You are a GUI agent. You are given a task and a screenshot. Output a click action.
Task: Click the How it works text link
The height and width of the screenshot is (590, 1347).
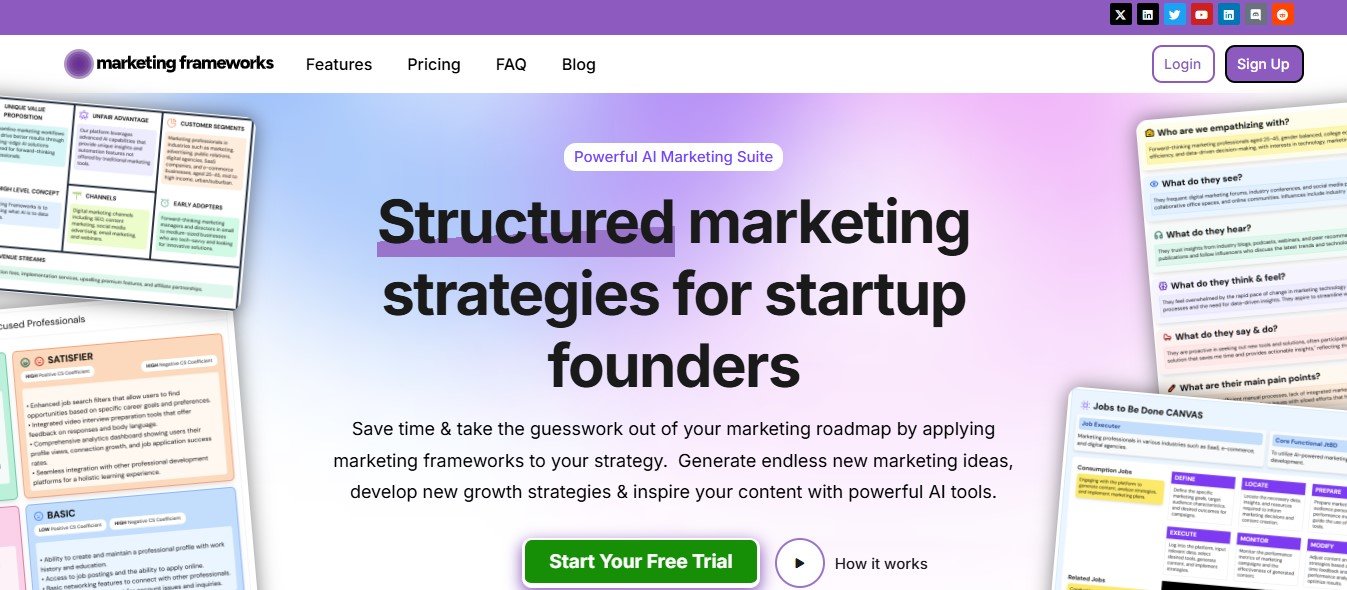(881, 564)
